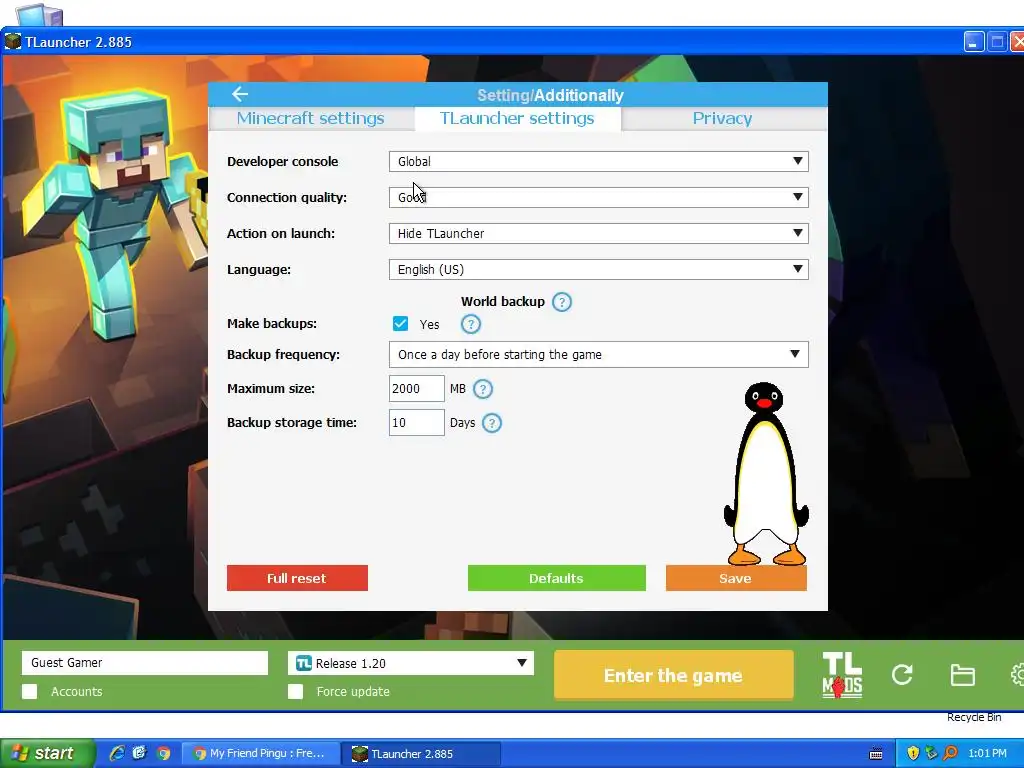Go back using the settings arrow
1024x768 pixels.
(240, 94)
